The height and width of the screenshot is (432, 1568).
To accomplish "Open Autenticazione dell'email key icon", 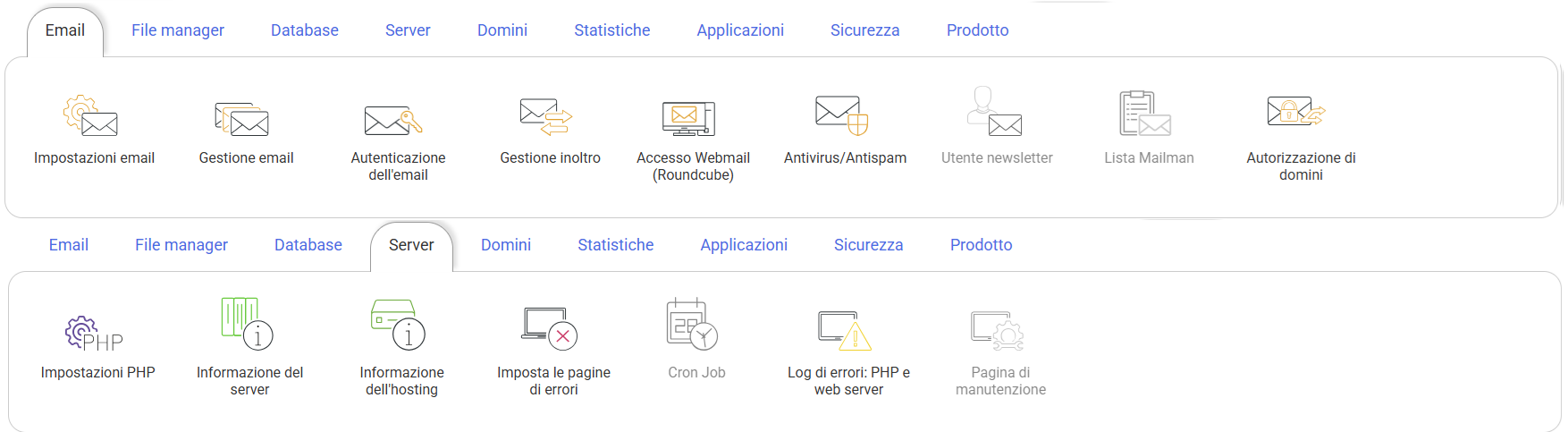I will click(x=393, y=119).
